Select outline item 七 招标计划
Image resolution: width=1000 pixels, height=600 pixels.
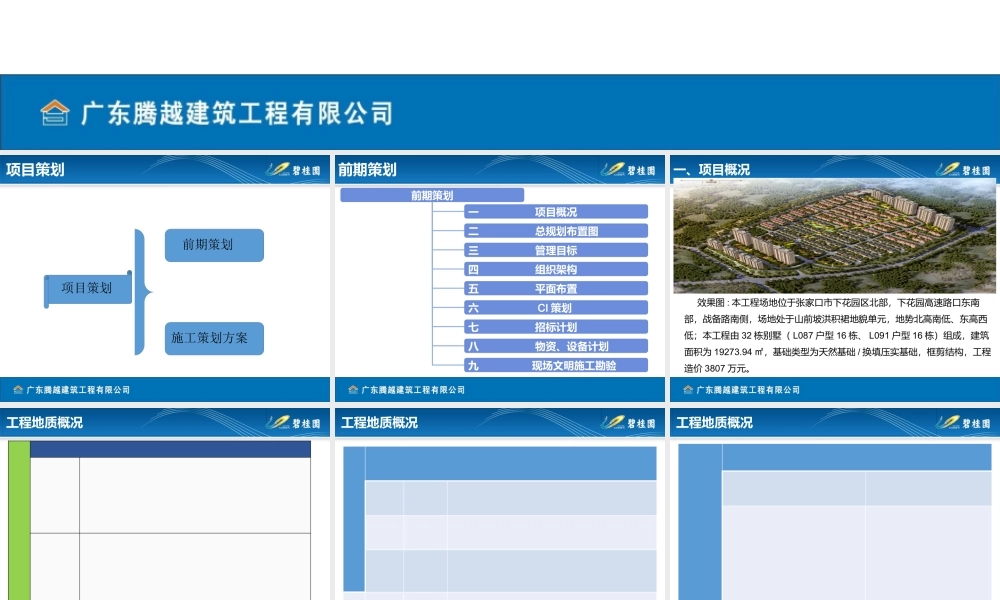coord(556,326)
